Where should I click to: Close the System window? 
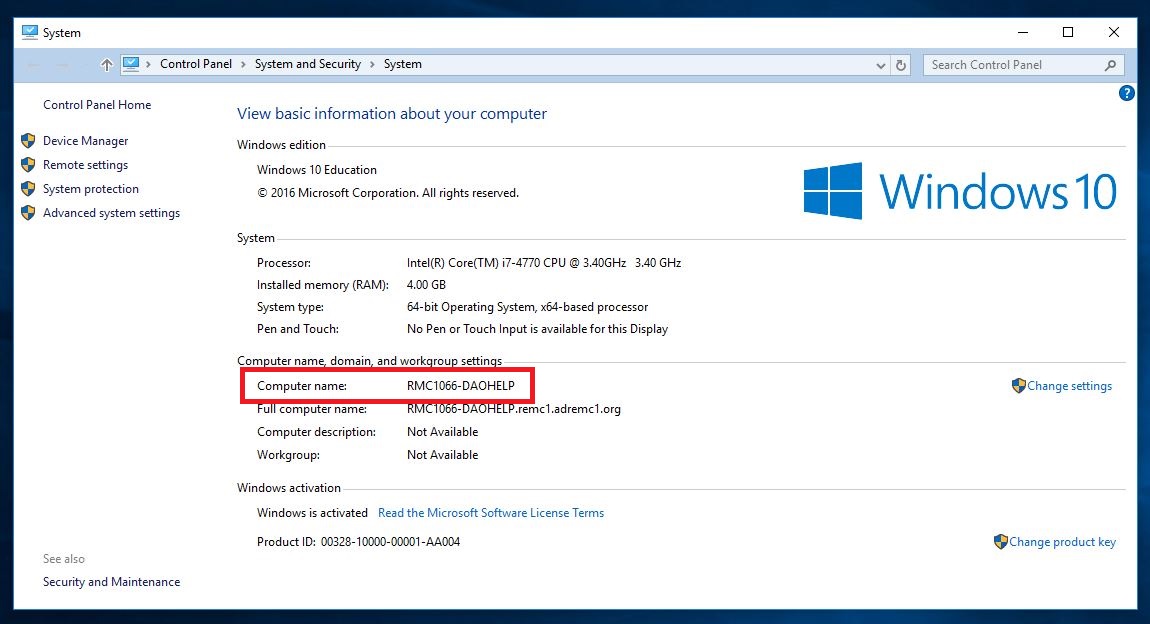pyautogui.click(x=1113, y=32)
